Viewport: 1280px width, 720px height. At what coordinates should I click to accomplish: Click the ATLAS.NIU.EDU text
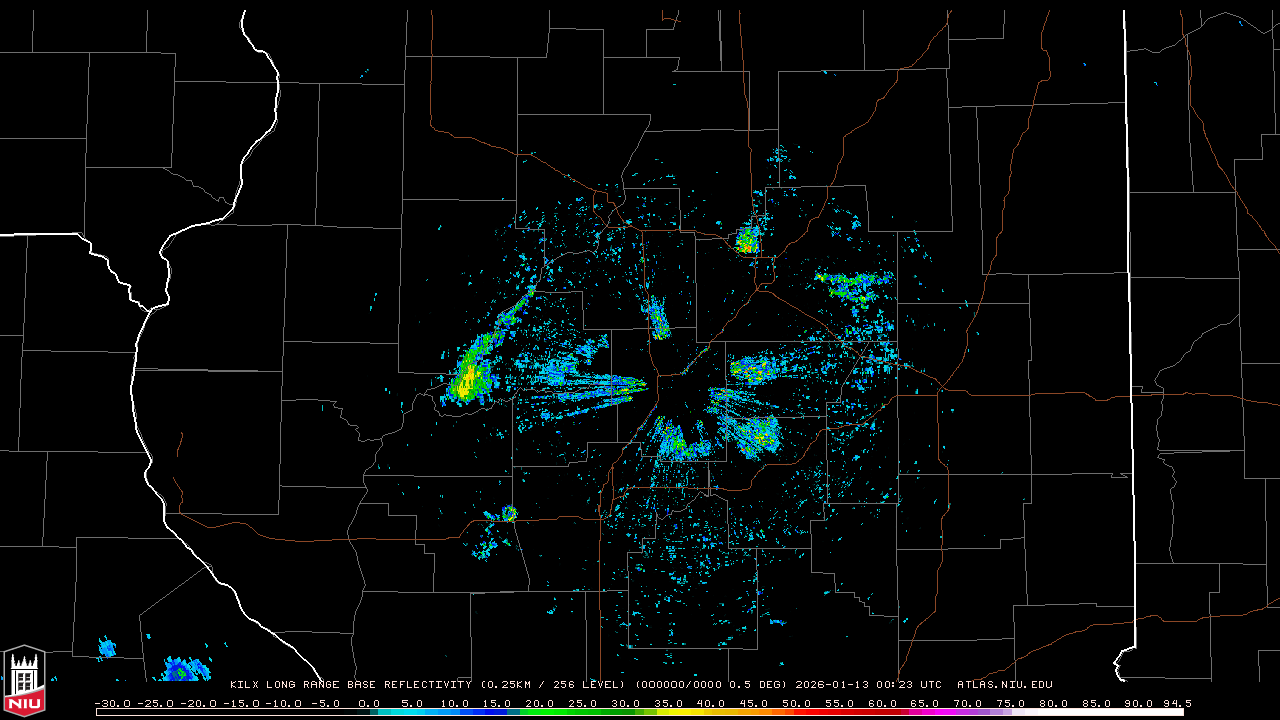pos(1004,685)
